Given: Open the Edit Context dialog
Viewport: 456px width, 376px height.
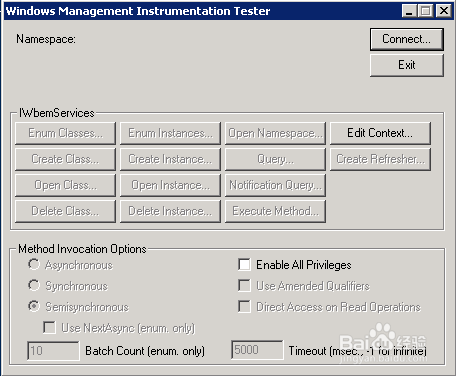Looking at the screenshot, I should 380,133.
